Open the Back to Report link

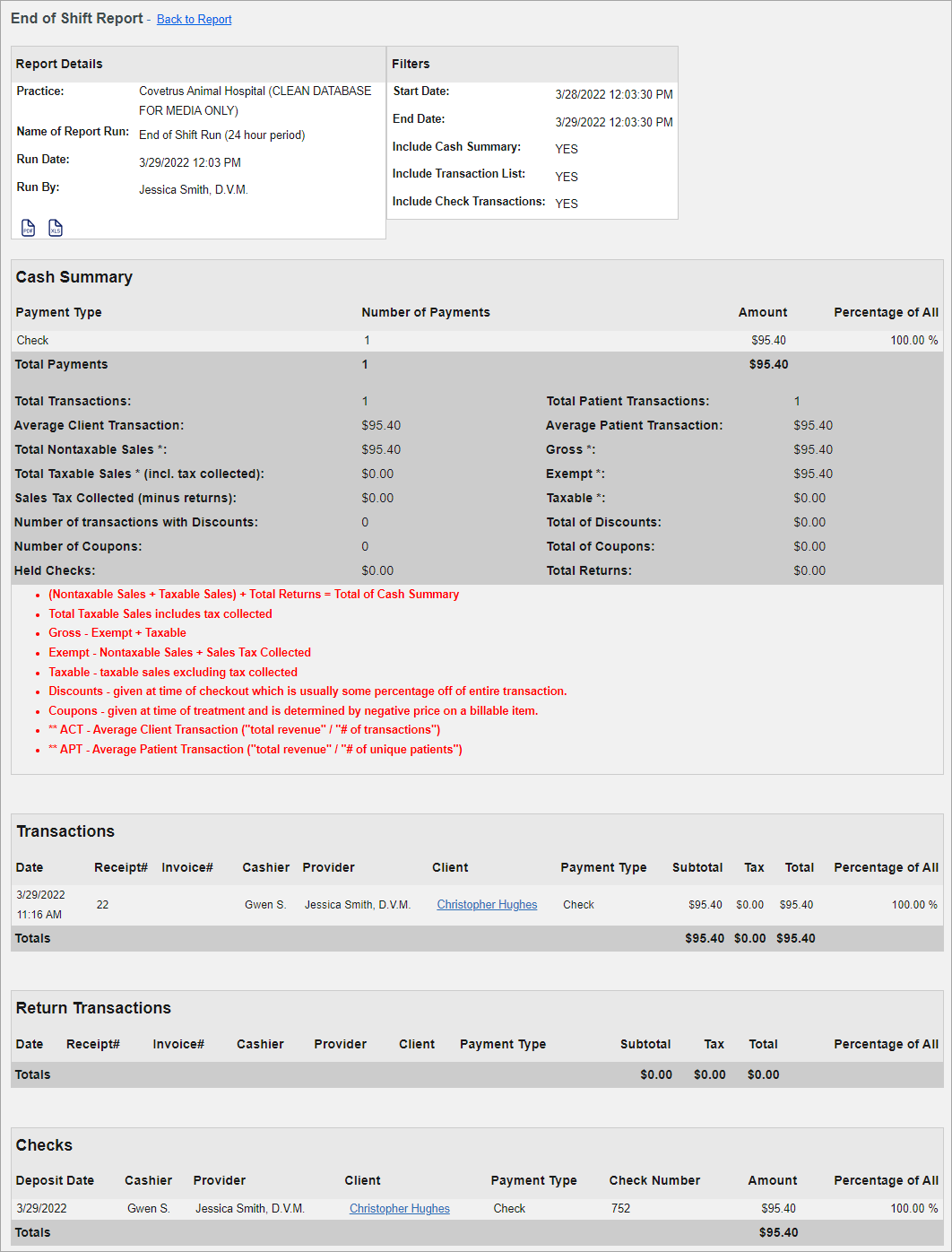194,19
